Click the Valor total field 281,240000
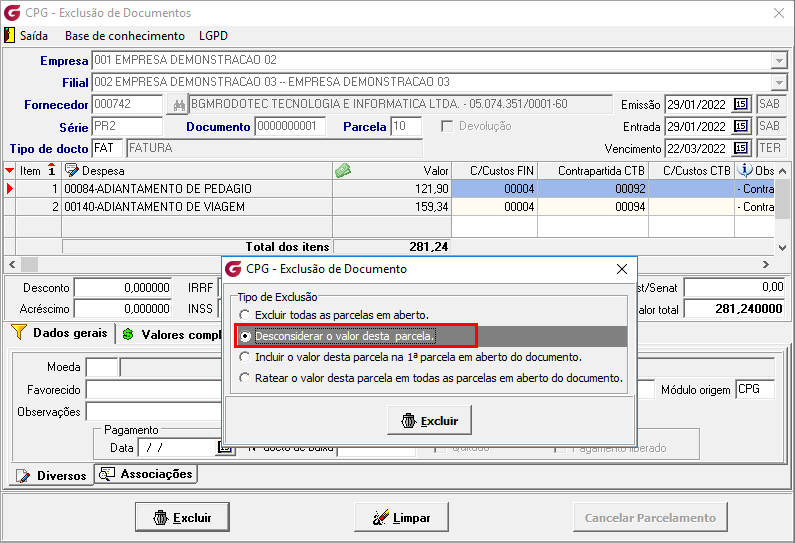This screenshot has width=795, height=543. pos(734,308)
